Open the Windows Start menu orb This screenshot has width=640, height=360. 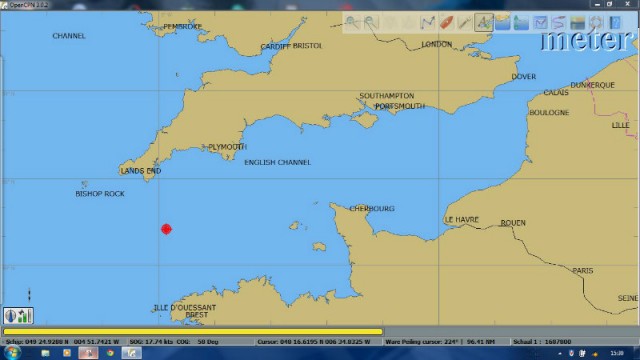click(12, 353)
